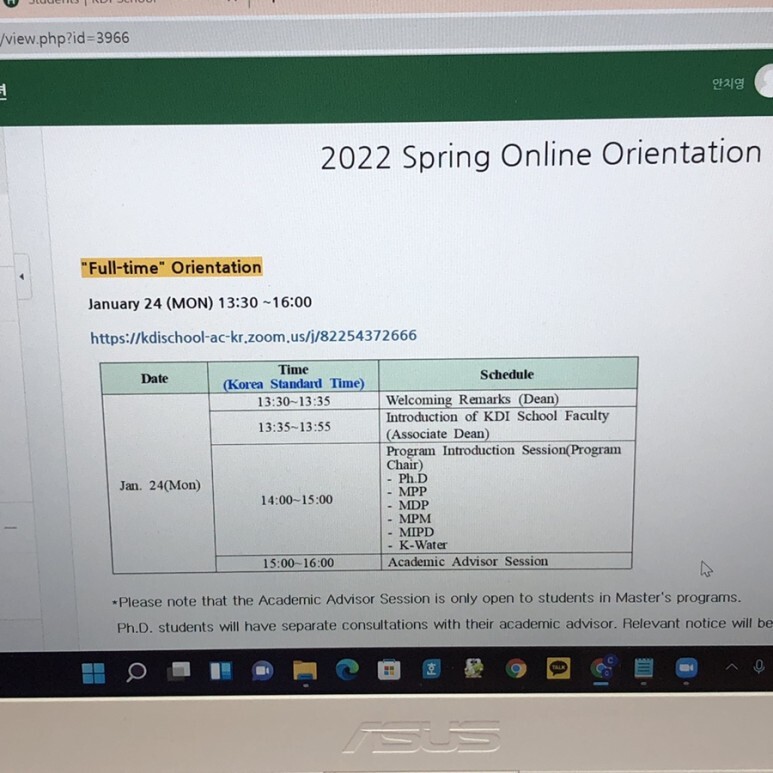
Task: Click the address bar URL view.php?id=3966
Action: (65, 38)
